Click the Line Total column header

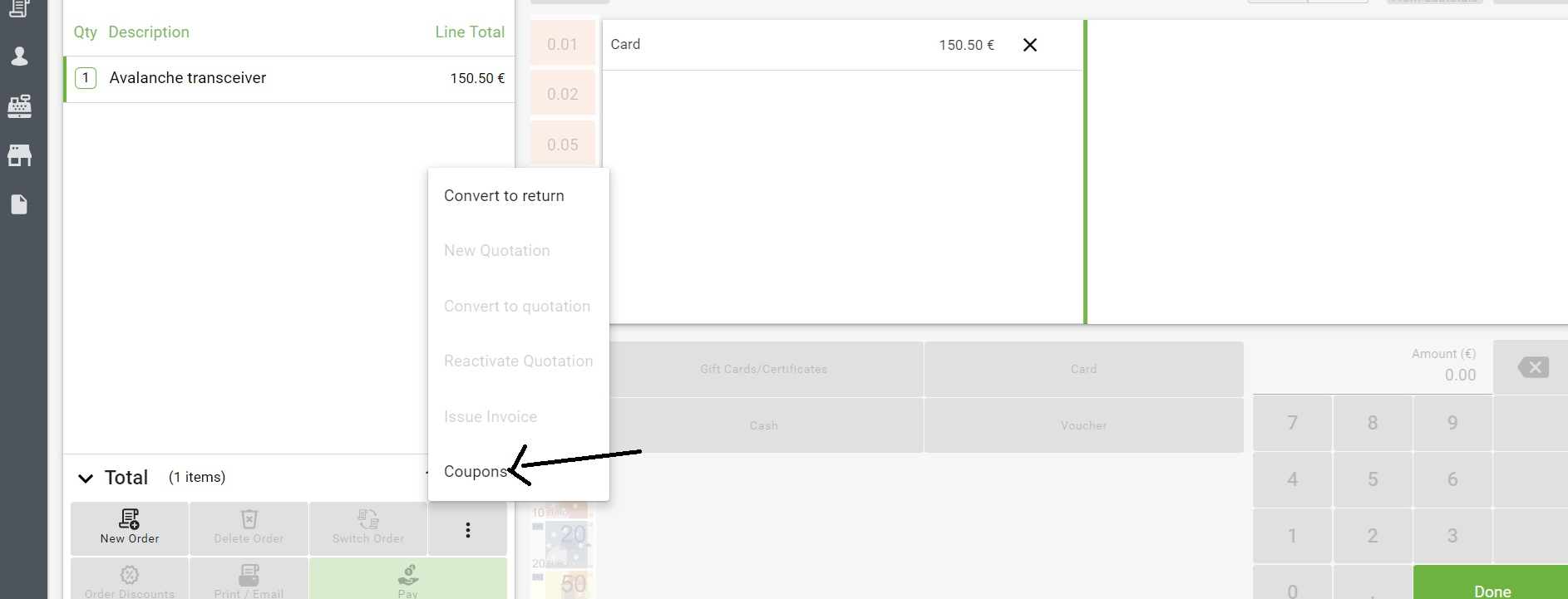click(470, 32)
